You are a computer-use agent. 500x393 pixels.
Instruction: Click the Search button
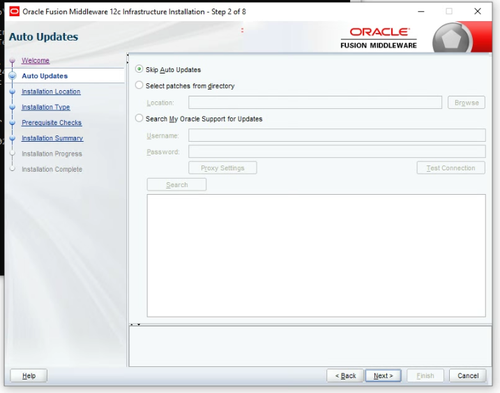tap(177, 184)
